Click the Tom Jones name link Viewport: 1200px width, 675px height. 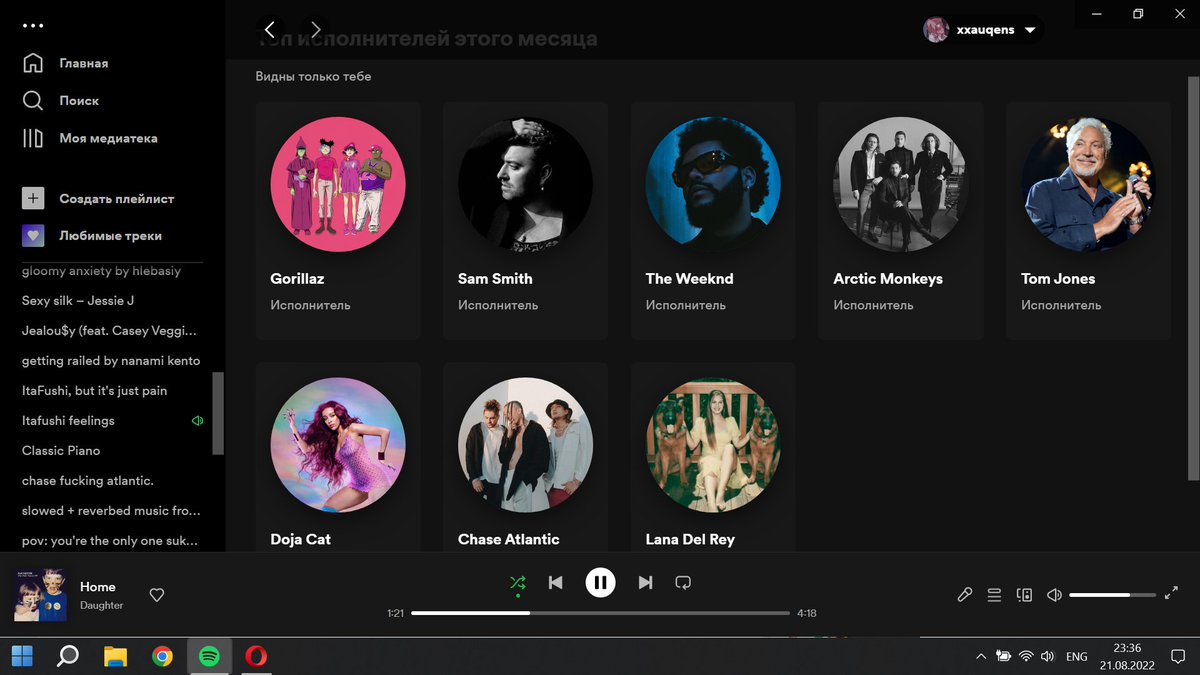click(1058, 279)
